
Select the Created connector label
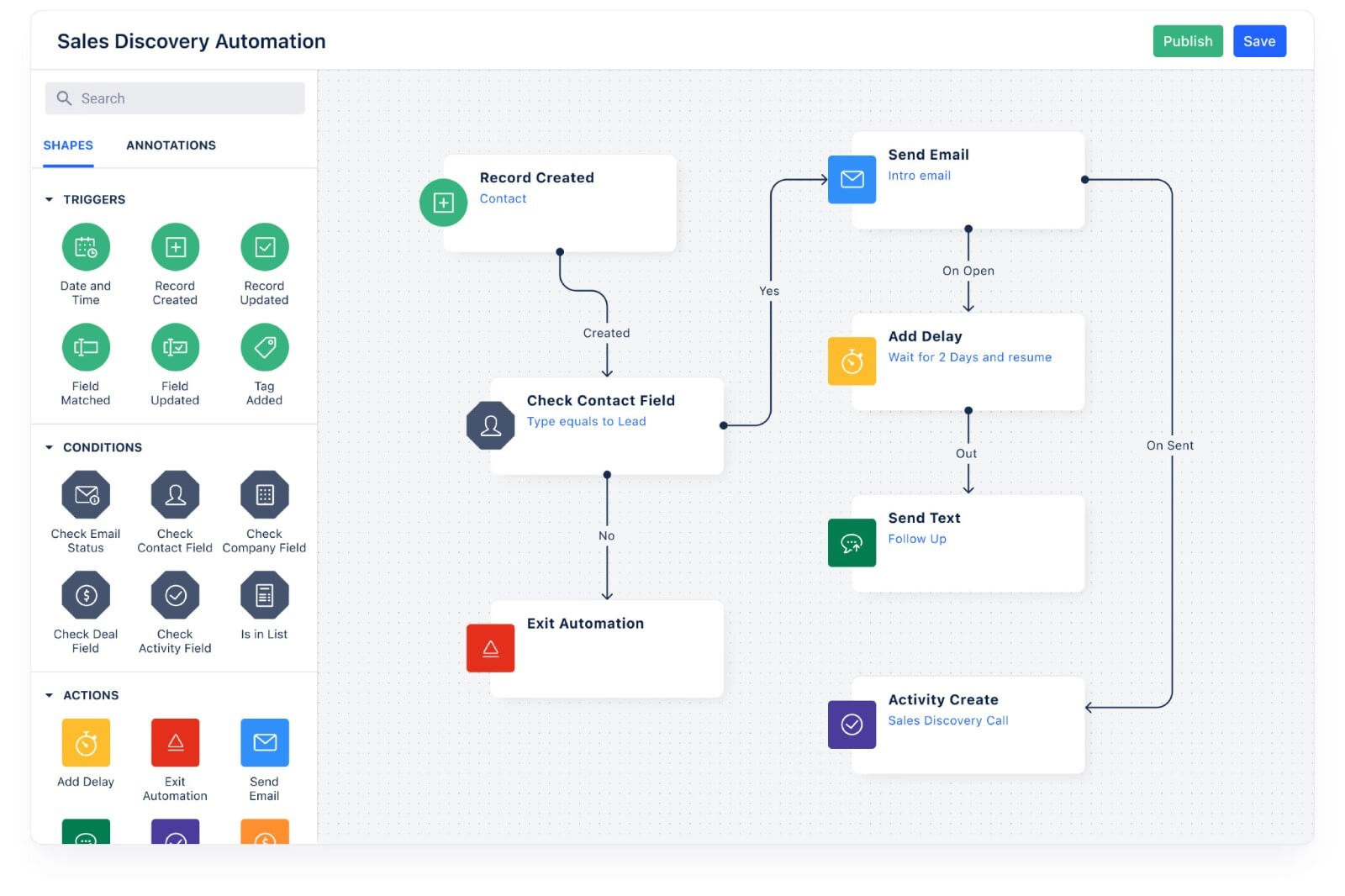pos(606,333)
